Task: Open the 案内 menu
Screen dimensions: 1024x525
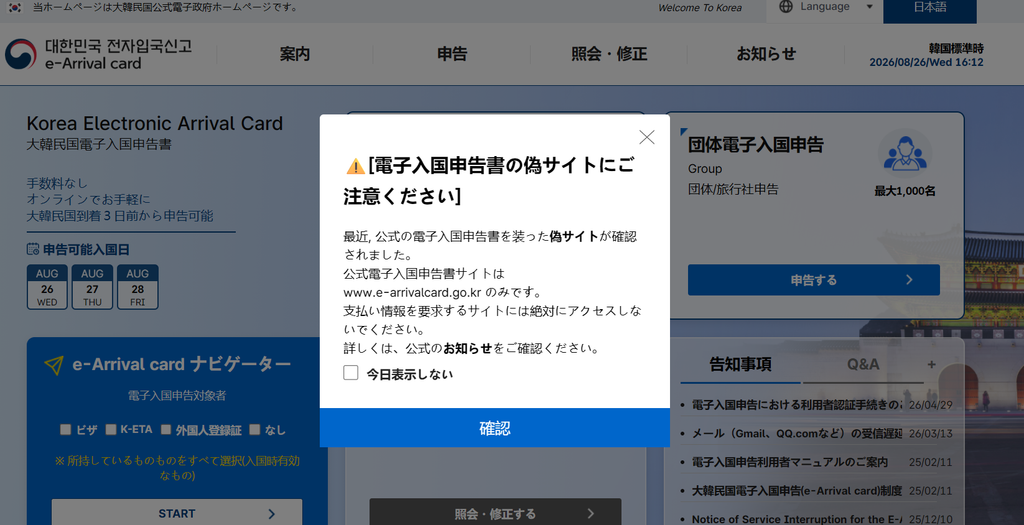Action: (x=295, y=54)
